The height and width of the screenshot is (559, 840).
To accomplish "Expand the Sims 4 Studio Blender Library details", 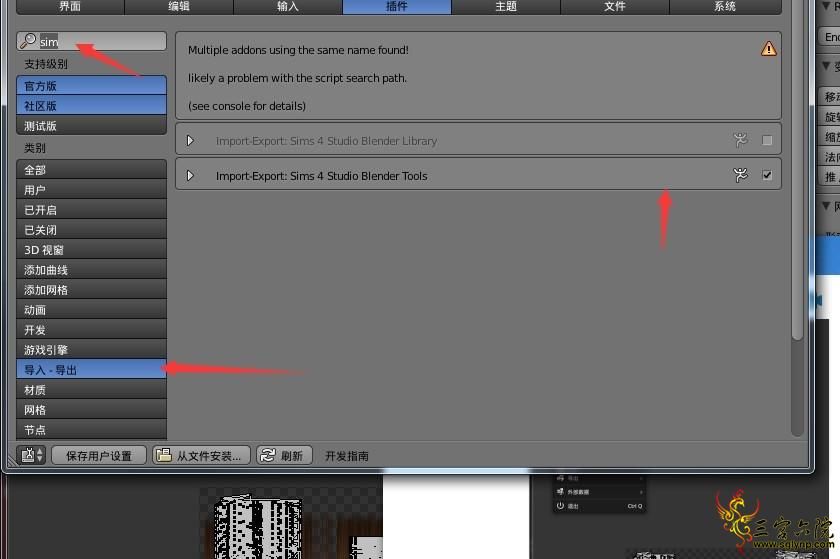I will pos(190,140).
